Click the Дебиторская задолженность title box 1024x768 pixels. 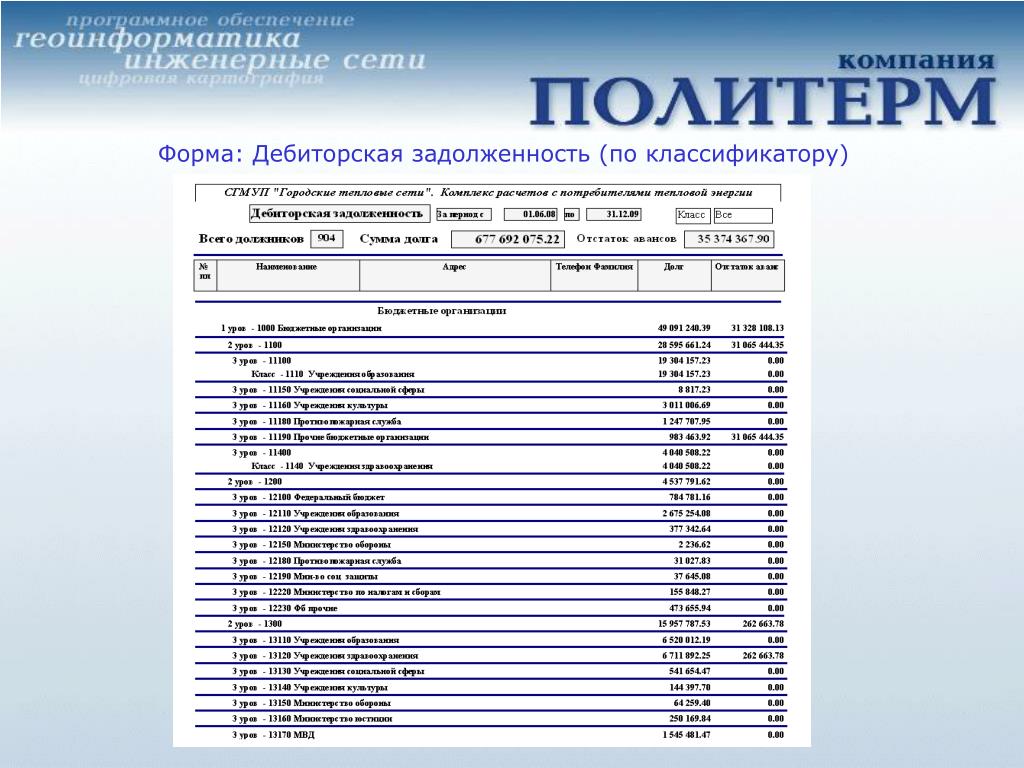(x=340, y=214)
